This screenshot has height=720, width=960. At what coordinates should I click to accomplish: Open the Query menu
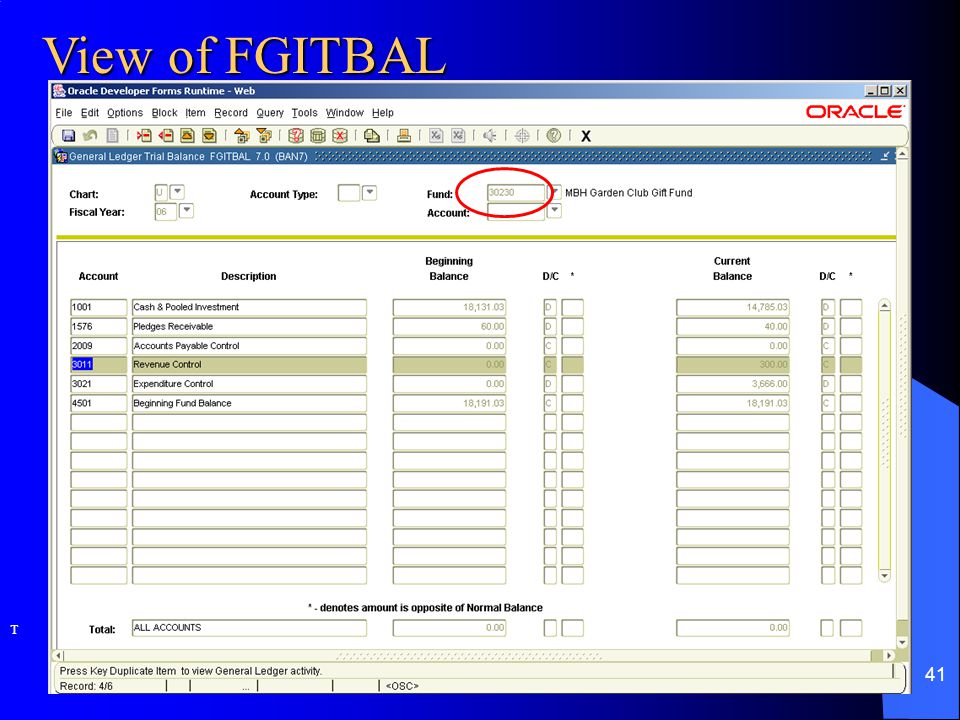click(x=270, y=113)
